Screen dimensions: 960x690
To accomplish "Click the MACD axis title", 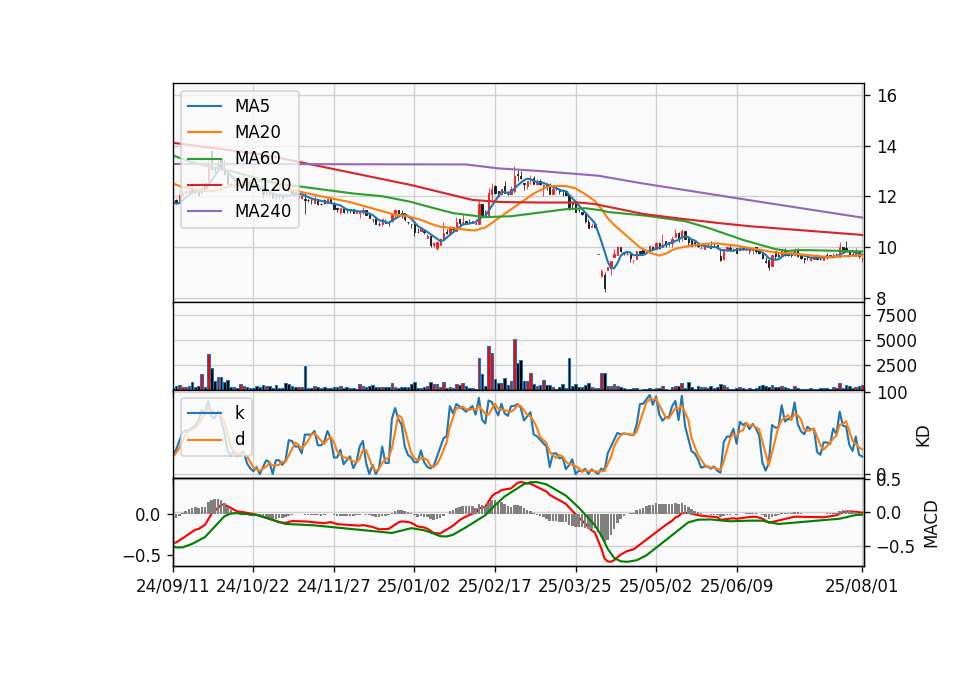I will coord(931,524).
